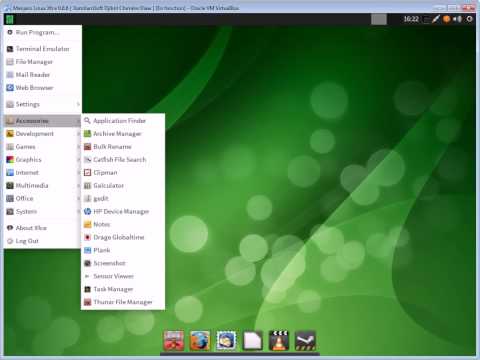Launch Catfish File Search
Image resolution: width=480 pixels, height=360 pixels.
(x=123, y=160)
